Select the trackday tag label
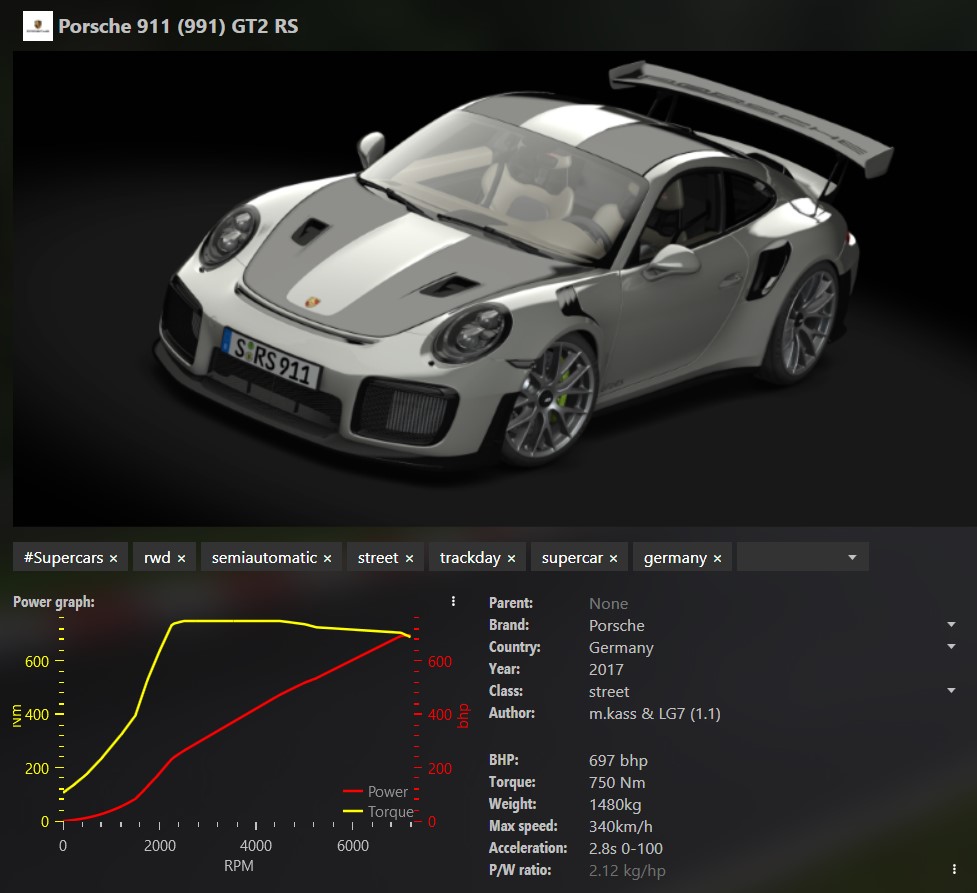Viewport: 977px width, 893px height. (470, 557)
